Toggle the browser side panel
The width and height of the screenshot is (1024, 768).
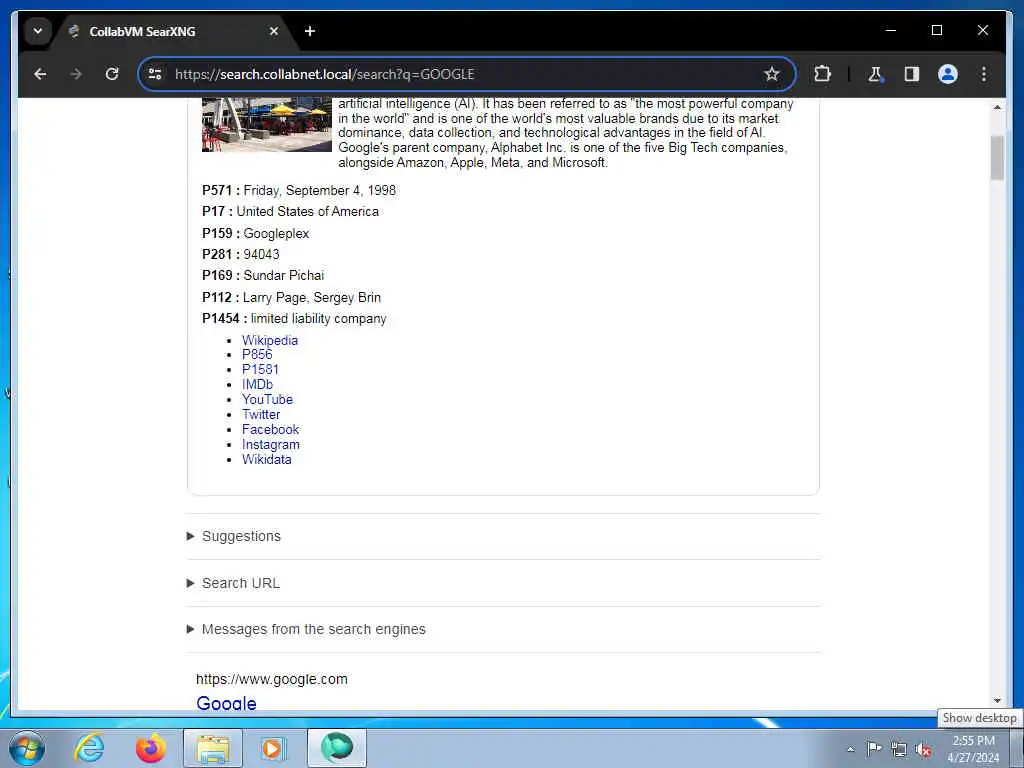coord(912,74)
